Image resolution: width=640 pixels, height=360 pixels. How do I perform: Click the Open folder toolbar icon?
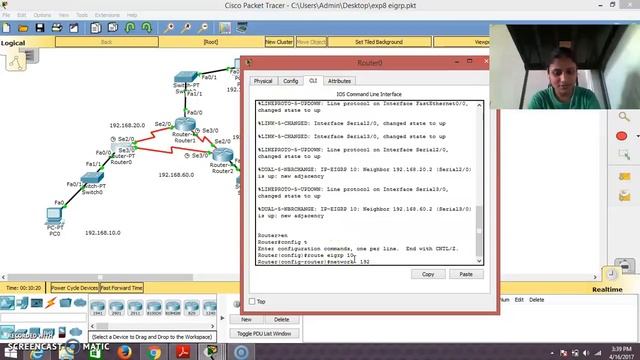23,28
